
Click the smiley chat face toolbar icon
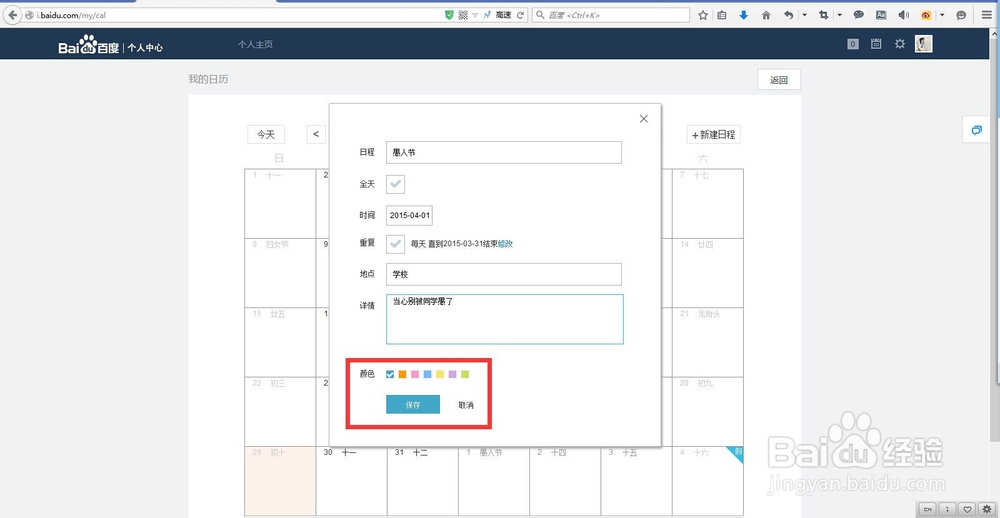[962, 15]
